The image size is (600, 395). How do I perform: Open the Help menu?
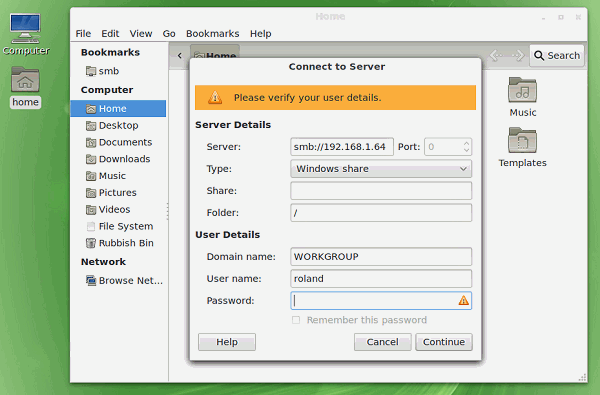pyautogui.click(x=261, y=34)
